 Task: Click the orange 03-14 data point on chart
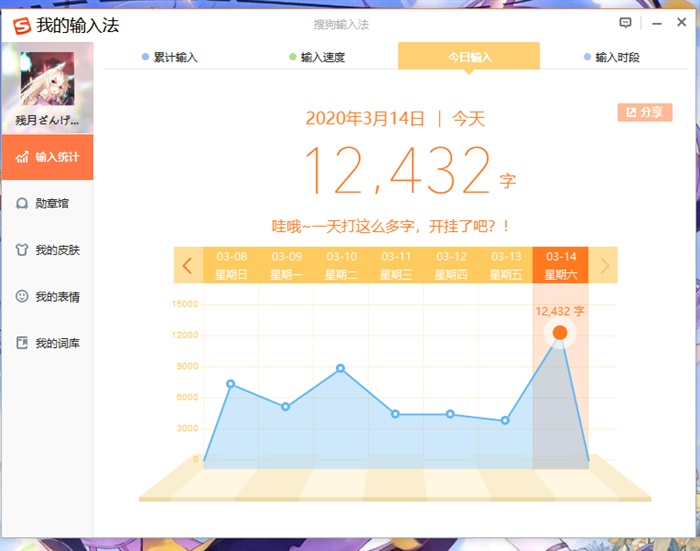coord(560,332)
